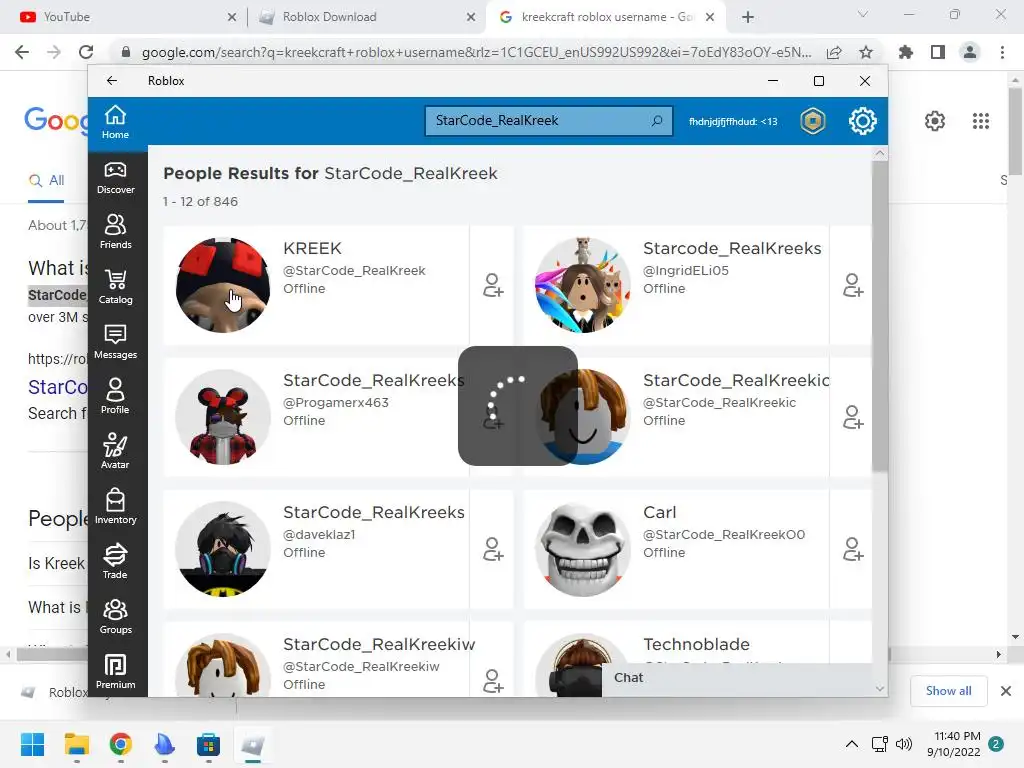This screenshot has height=768, width=1024.
Task: Open the Windows Start menu
Action: coord(32,744)
